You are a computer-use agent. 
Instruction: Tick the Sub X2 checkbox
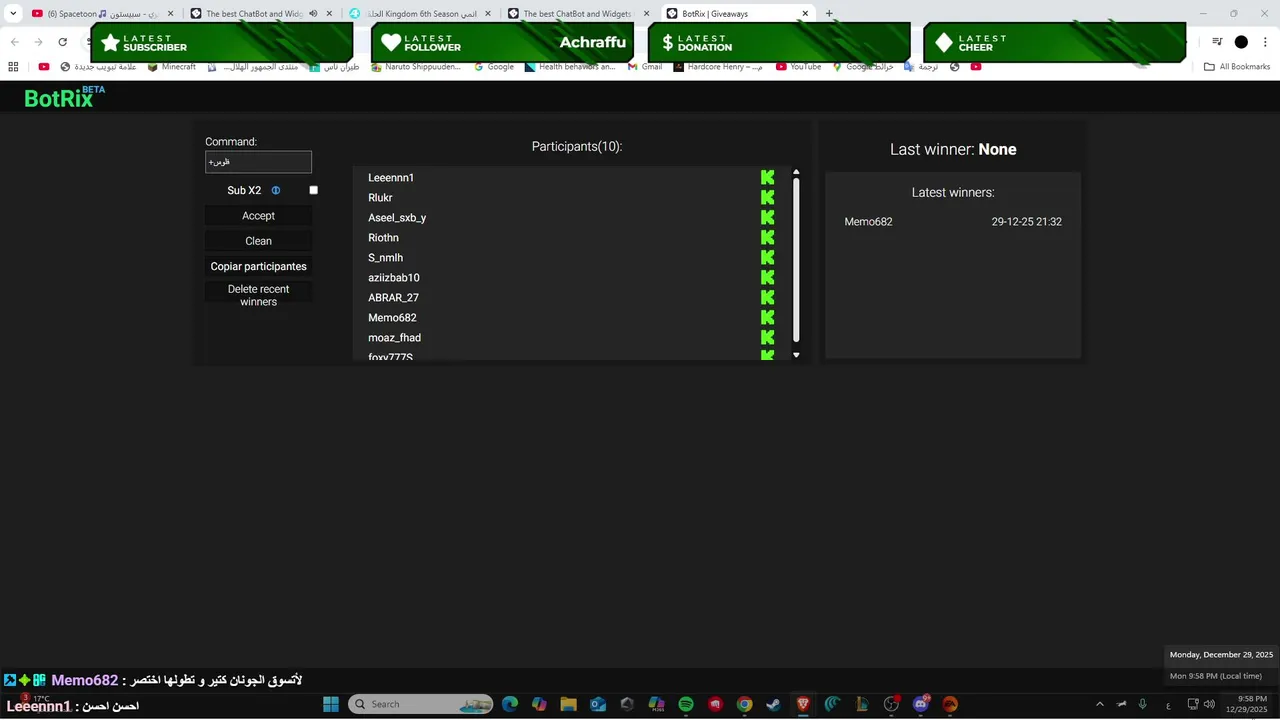(313, 190)
